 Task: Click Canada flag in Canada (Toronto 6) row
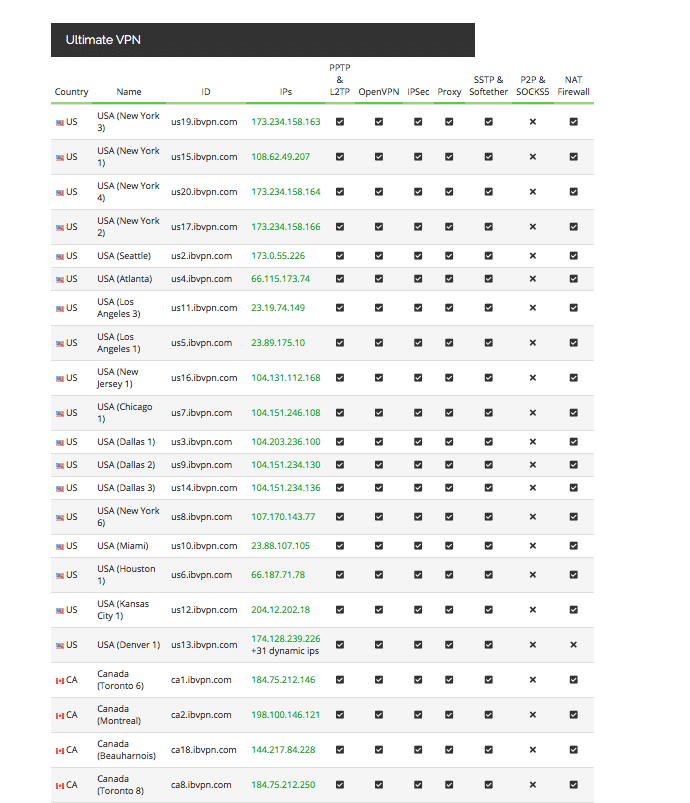click(x=60, y=681)
